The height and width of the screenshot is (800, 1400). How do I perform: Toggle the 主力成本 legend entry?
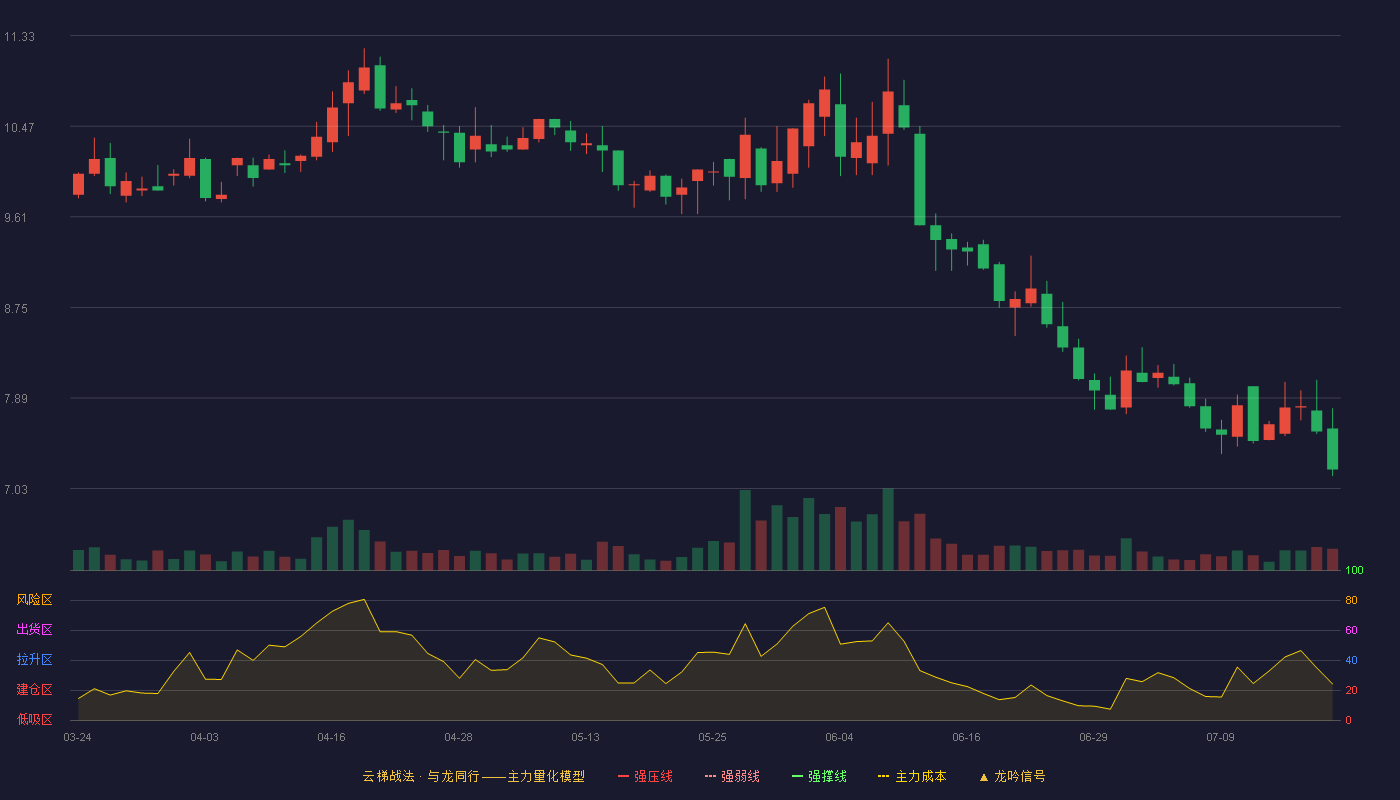click(912, 776)
